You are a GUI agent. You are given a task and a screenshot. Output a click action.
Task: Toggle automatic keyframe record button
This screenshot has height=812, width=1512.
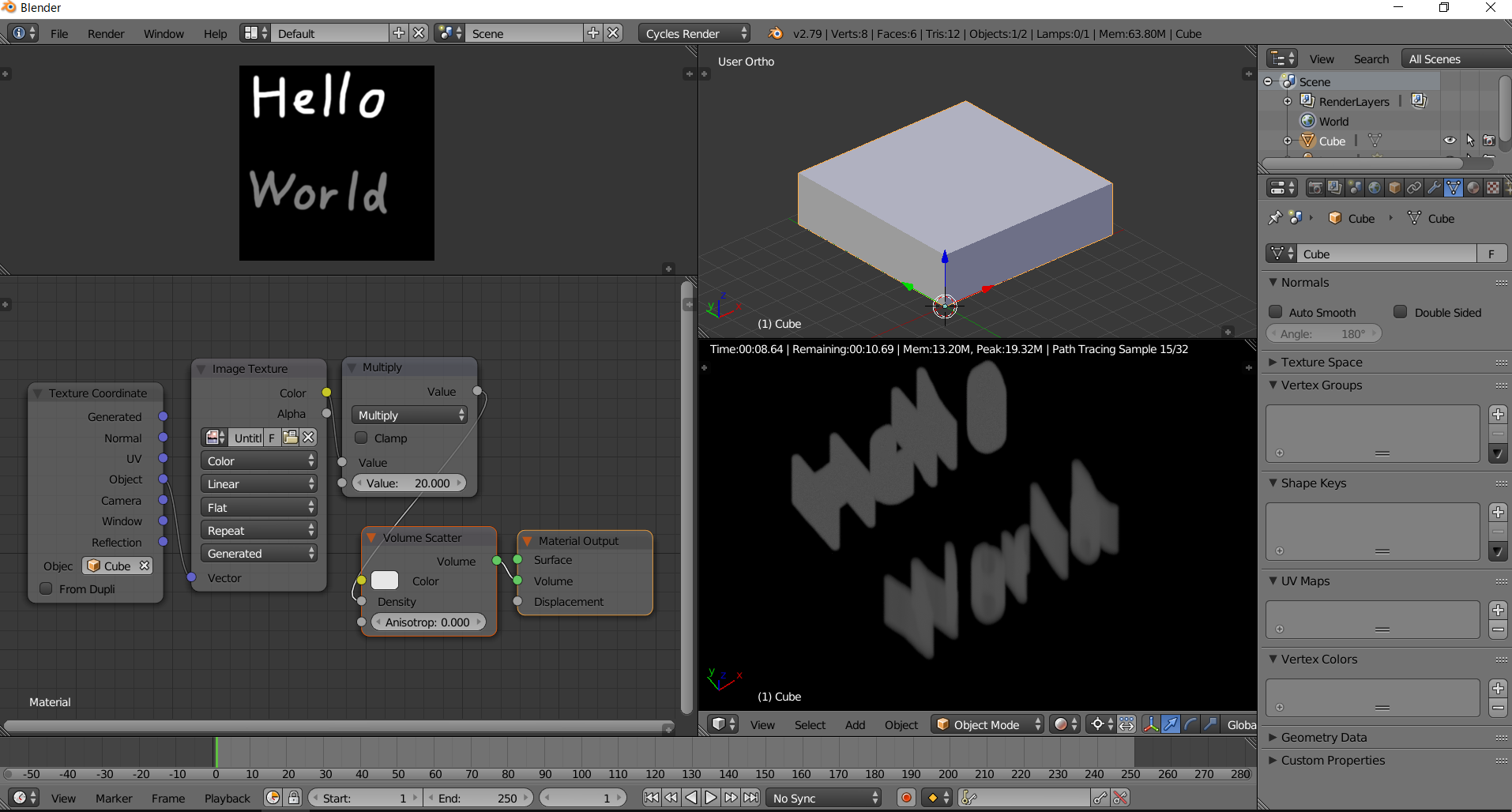(x=906, y=798)
